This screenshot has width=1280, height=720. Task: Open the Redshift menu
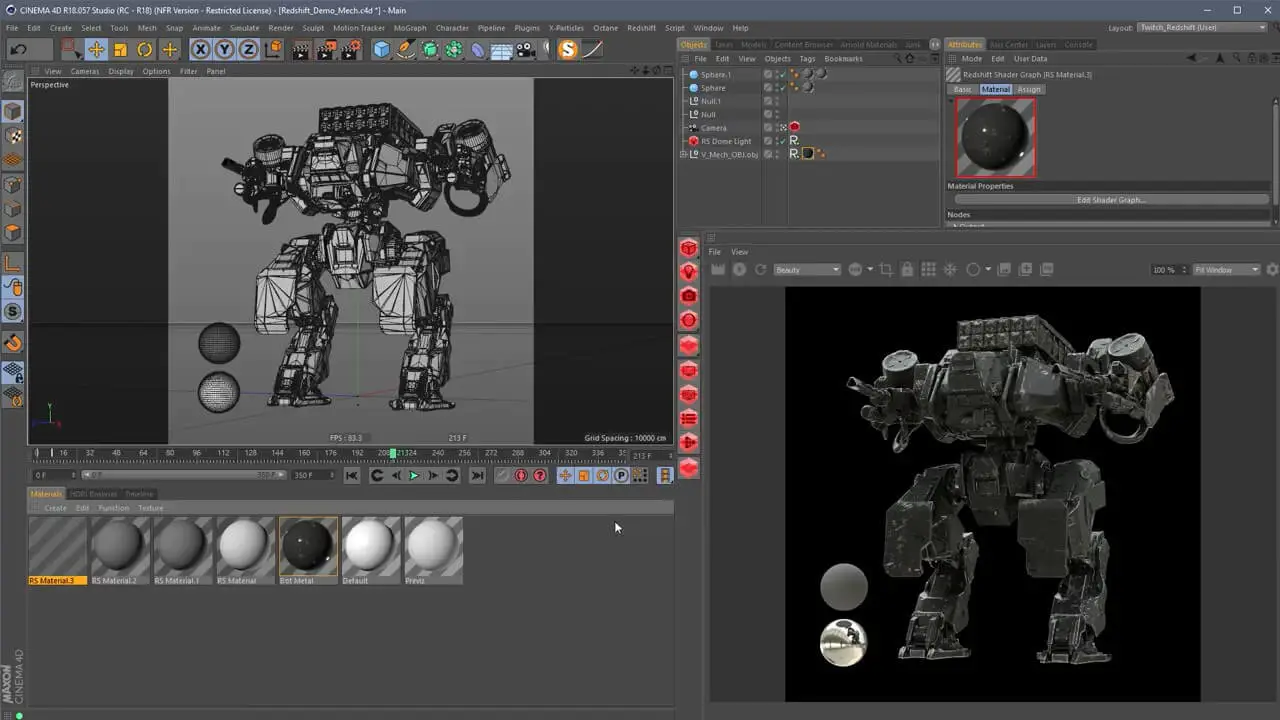coord(641,28)
